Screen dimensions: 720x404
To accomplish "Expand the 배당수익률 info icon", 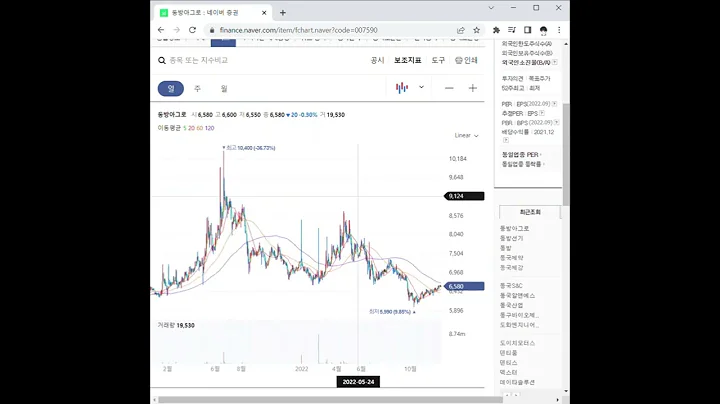I will (x=506, y=140).
